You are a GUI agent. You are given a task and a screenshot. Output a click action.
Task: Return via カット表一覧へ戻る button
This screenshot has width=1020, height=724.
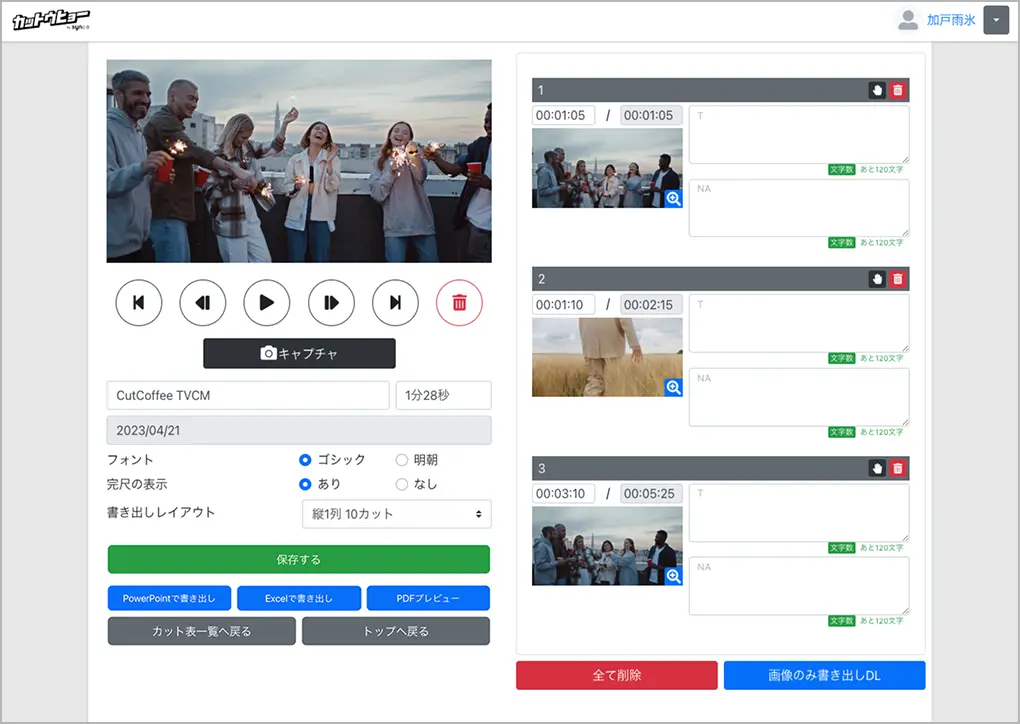[x=202, y=631]
